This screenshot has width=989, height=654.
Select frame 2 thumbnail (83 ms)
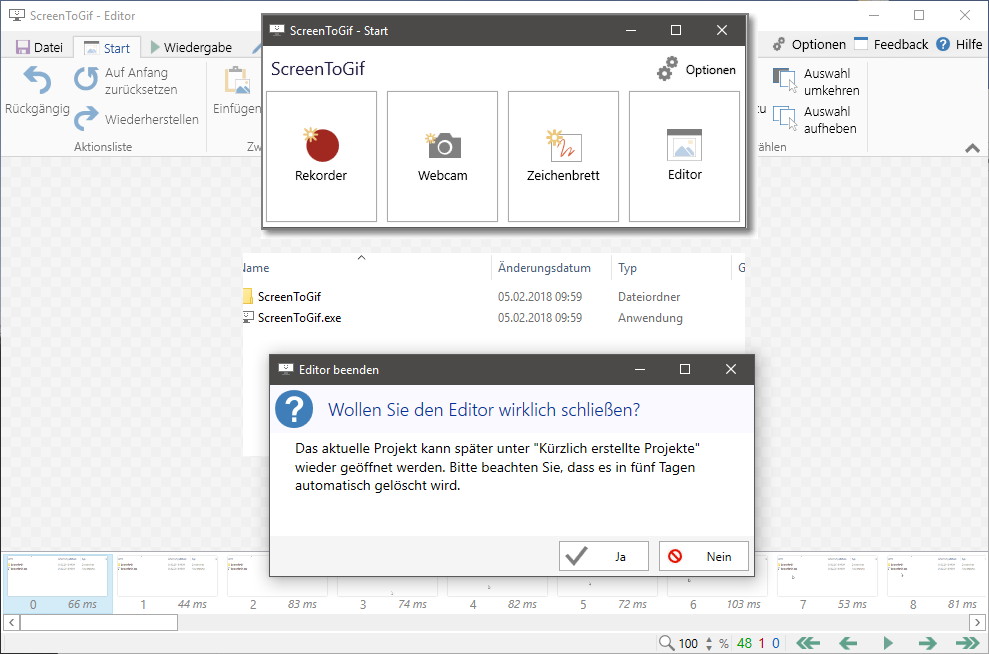[277, 584]
